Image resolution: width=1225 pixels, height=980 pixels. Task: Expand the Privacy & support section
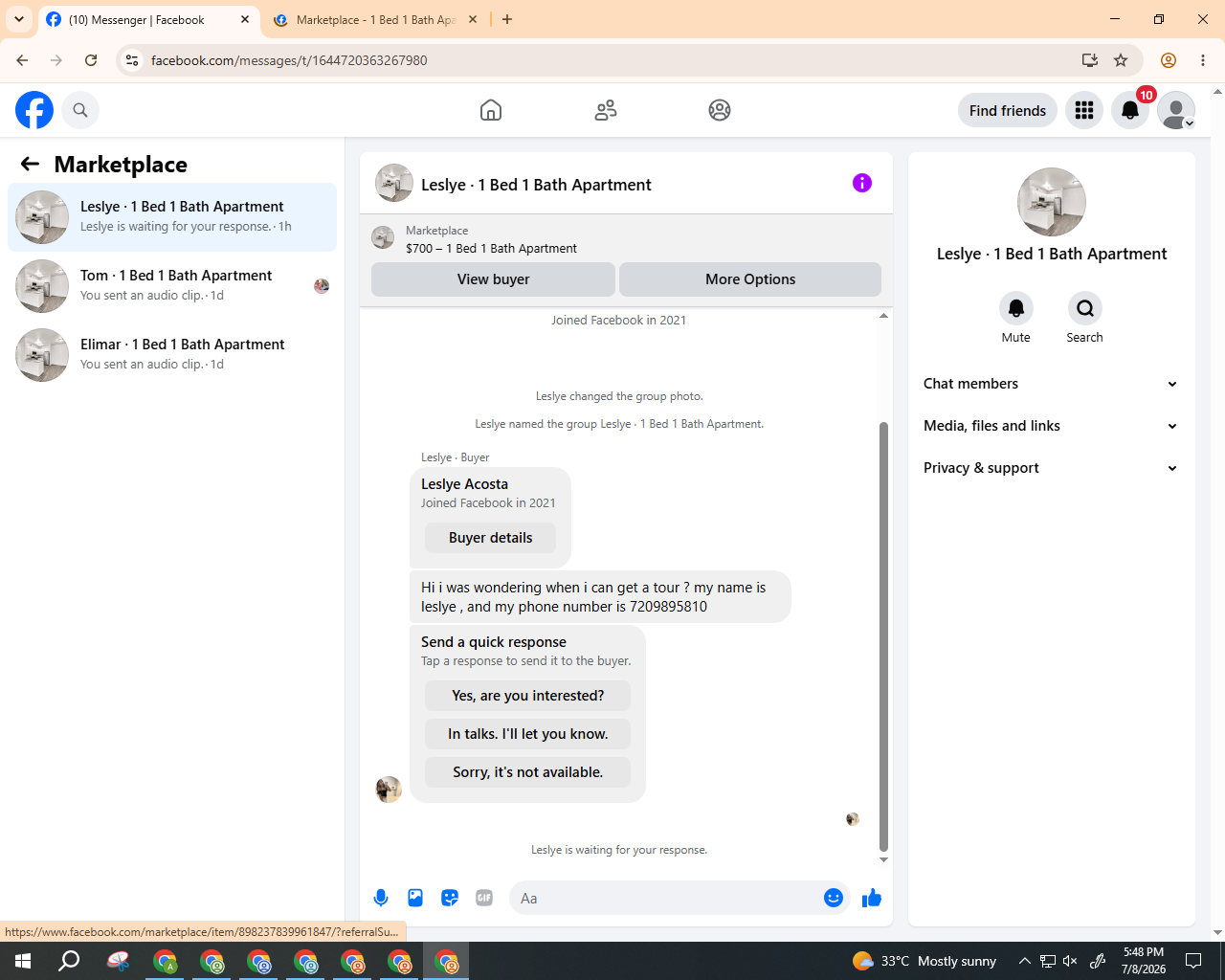[x=1052, y=468]
